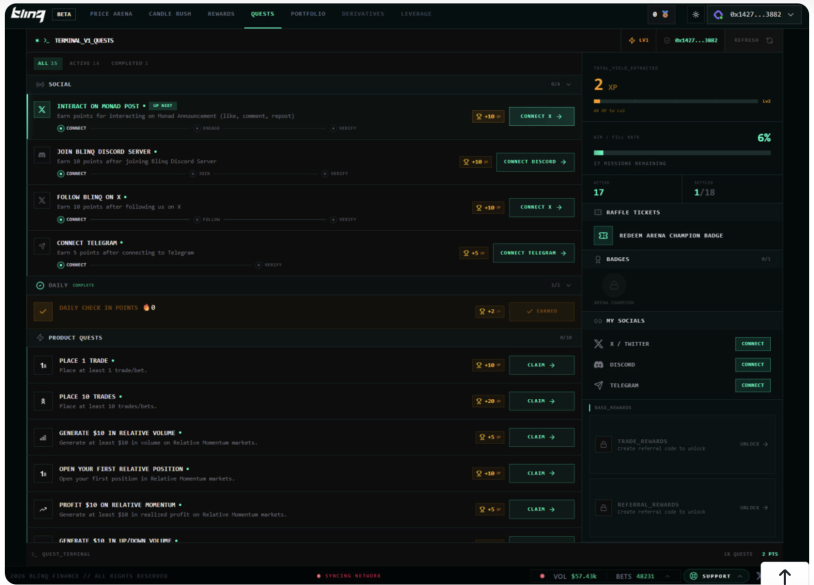
Task: Click the raffle ticket icon beside Redeem badge
Action: (603, 235)
